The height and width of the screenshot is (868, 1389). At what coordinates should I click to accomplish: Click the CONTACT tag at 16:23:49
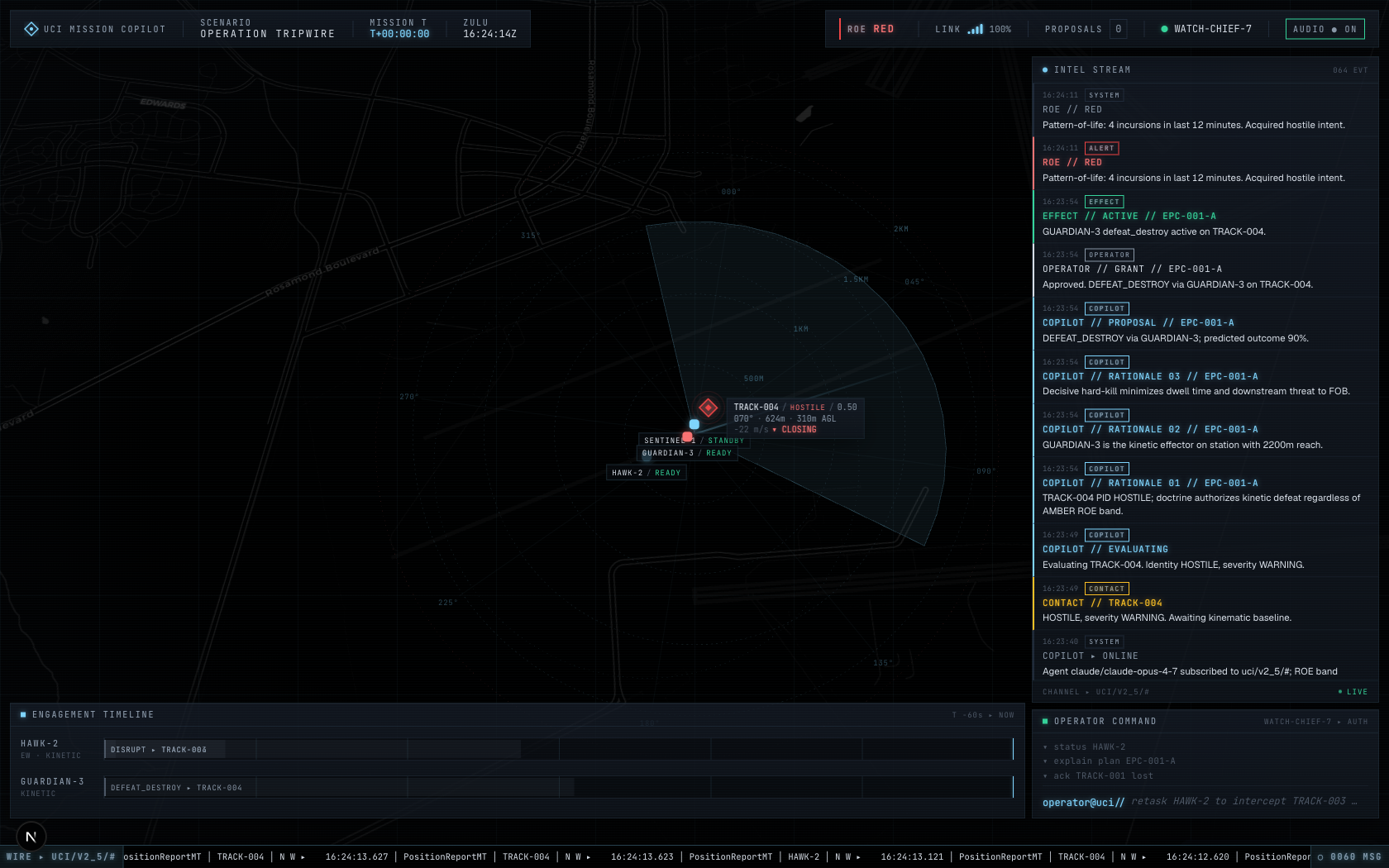tap(1106, 589)
